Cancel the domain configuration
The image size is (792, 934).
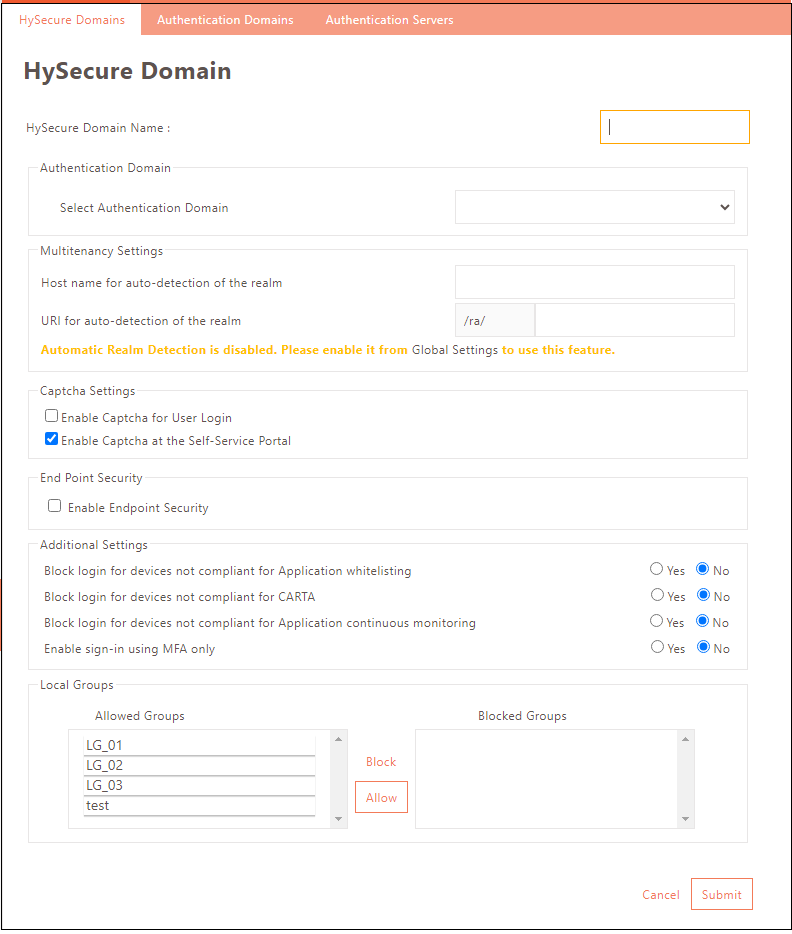tap(660, 894)
